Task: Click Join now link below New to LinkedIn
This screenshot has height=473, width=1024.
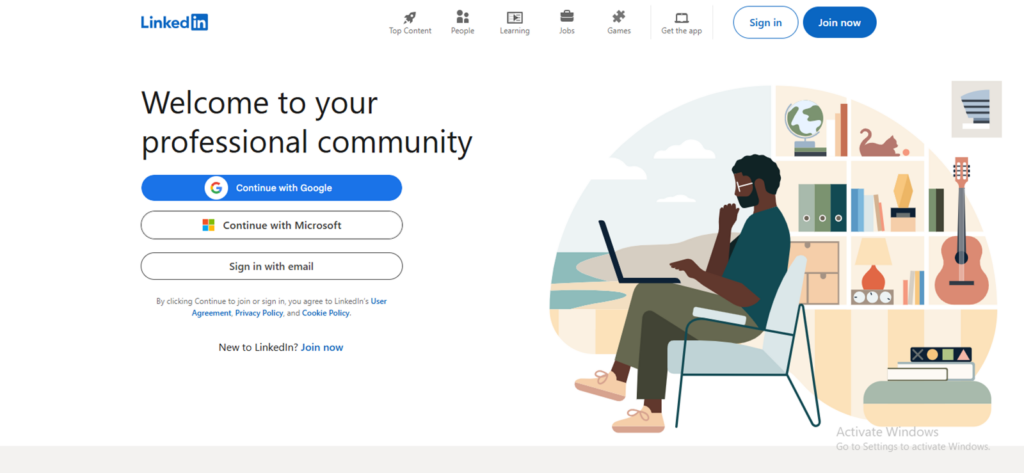Action: pyautogui.click(x=322, y=348)
